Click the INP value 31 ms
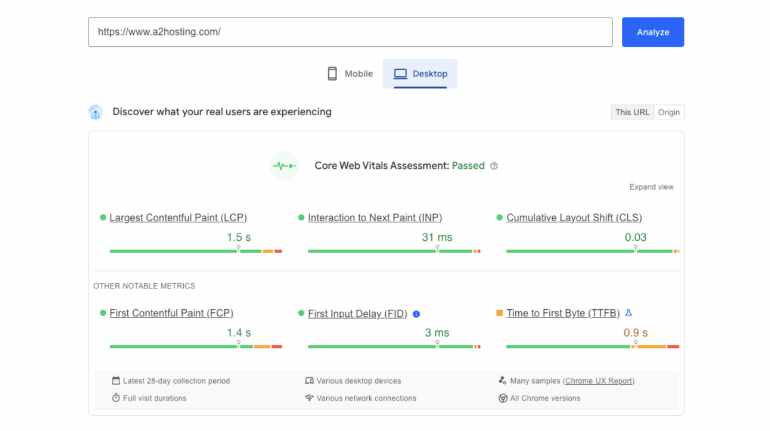The width and height of the screenshot is (770, 431). [x=437, y=238]
